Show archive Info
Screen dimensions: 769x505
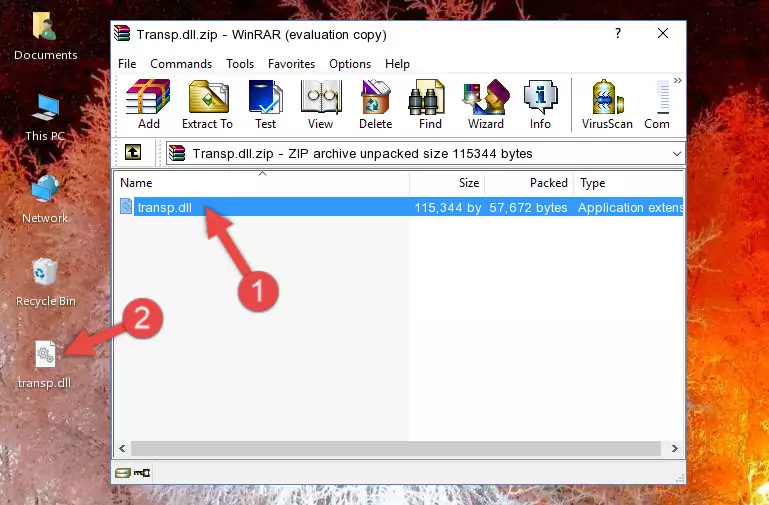[540, 104]
